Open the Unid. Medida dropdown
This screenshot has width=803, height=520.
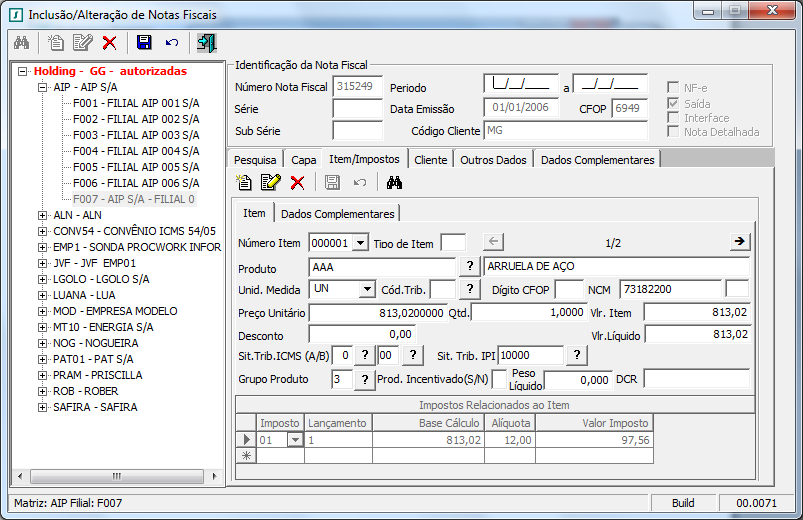(x=366, y=289)
